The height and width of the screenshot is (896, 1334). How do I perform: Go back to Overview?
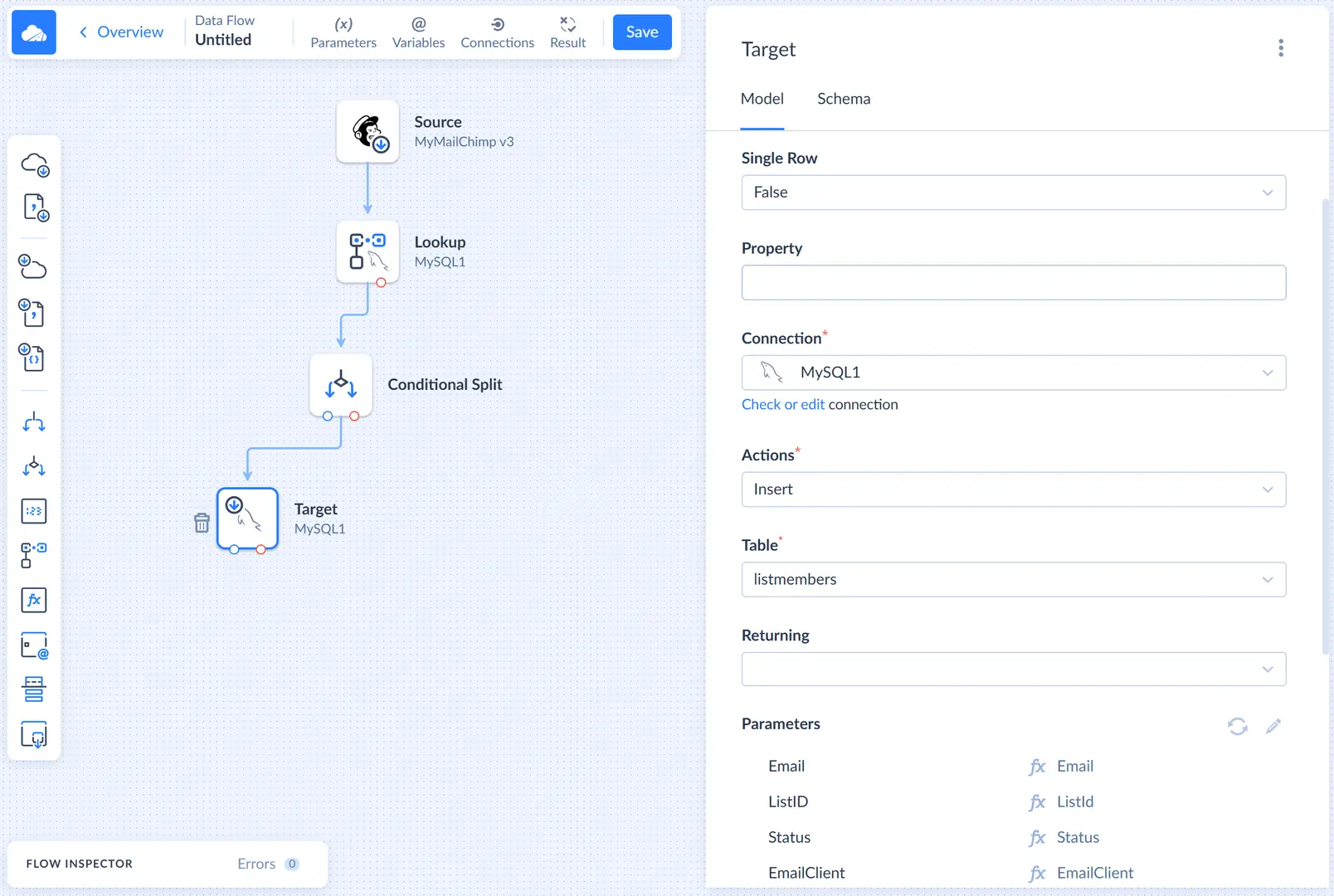coord(121,32)
